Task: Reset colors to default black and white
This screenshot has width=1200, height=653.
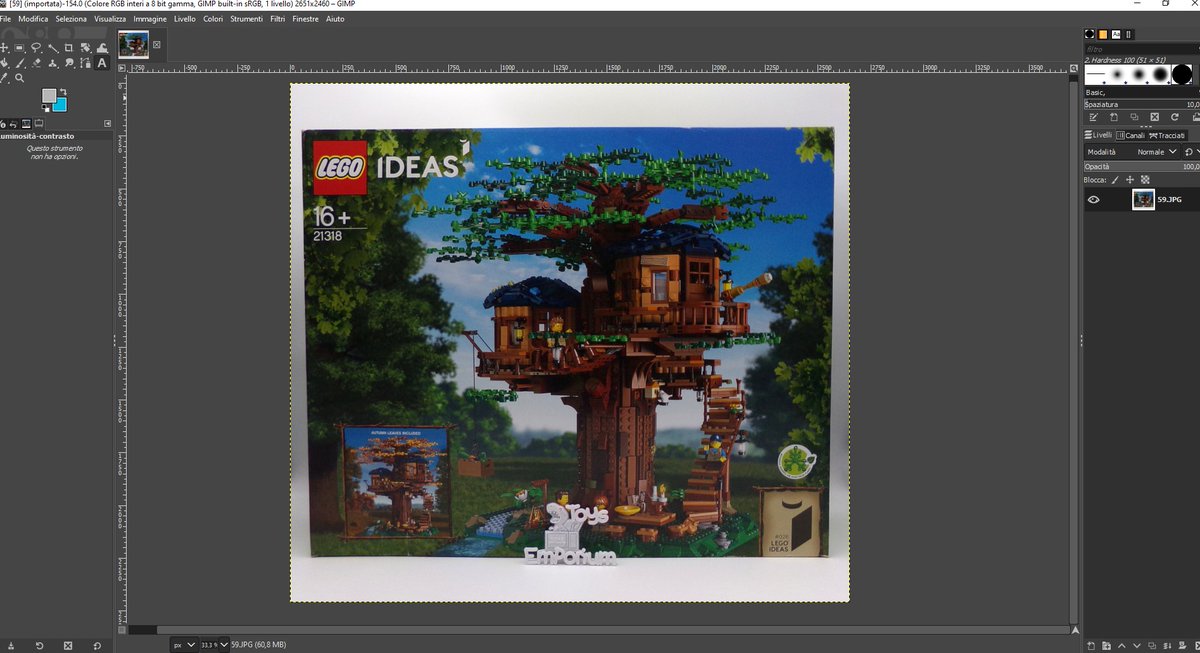Action: click(x=45, y=108)
